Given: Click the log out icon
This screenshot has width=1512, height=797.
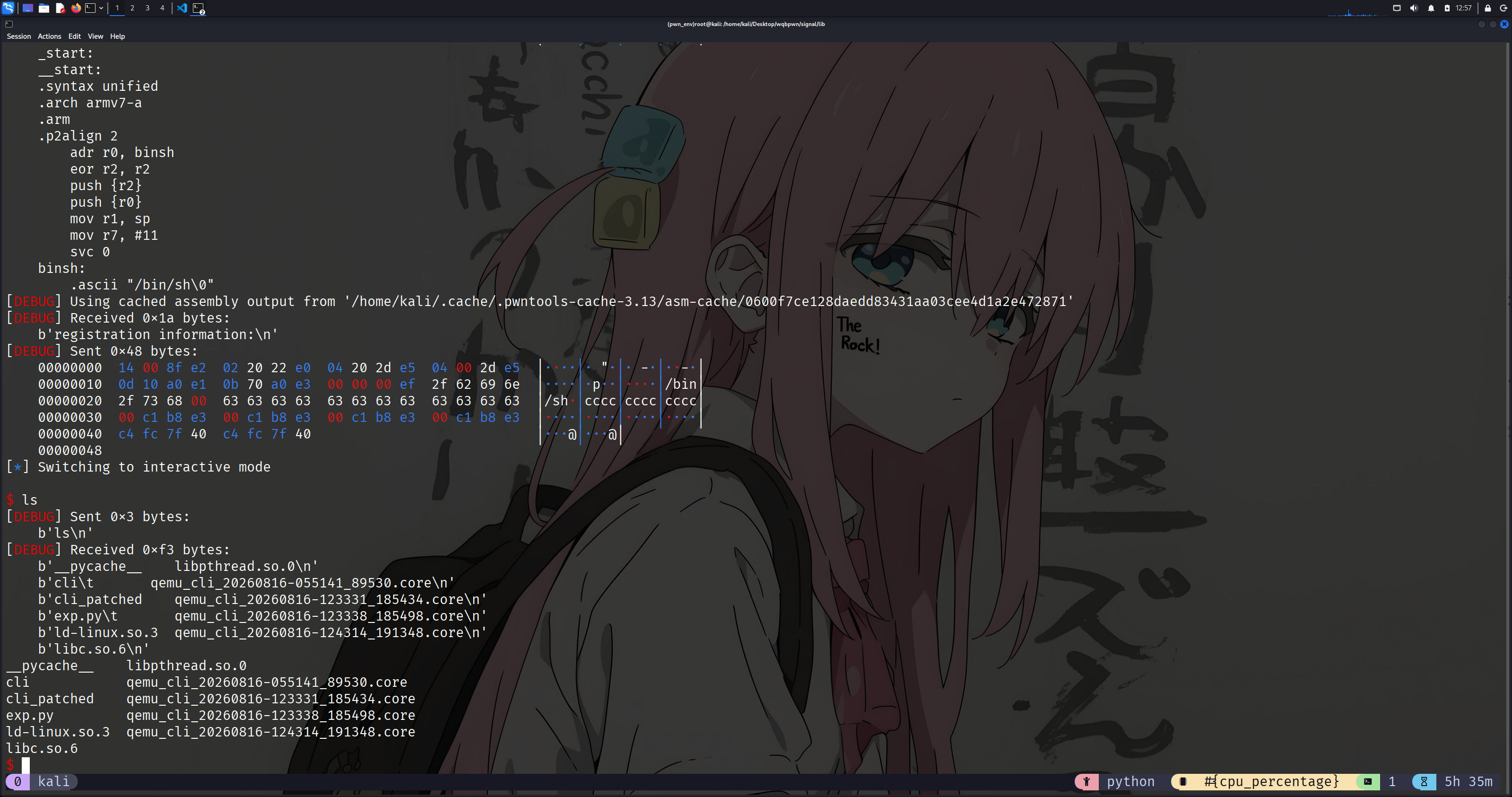Looking at the screenshot, I should coord(1504,8).
